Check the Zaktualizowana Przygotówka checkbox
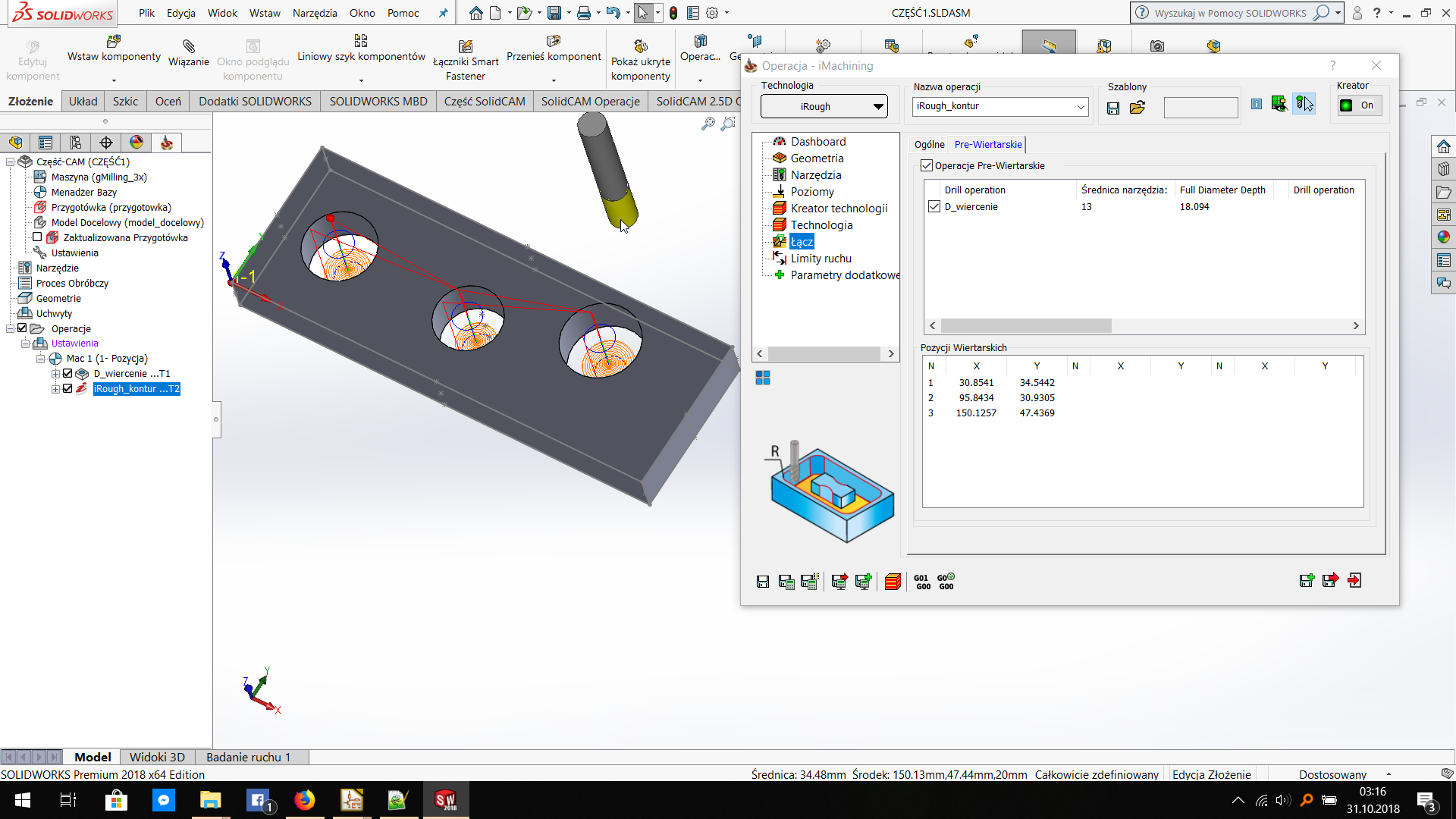The height and width of the screenshot is (819, 1456). (37, 237)
